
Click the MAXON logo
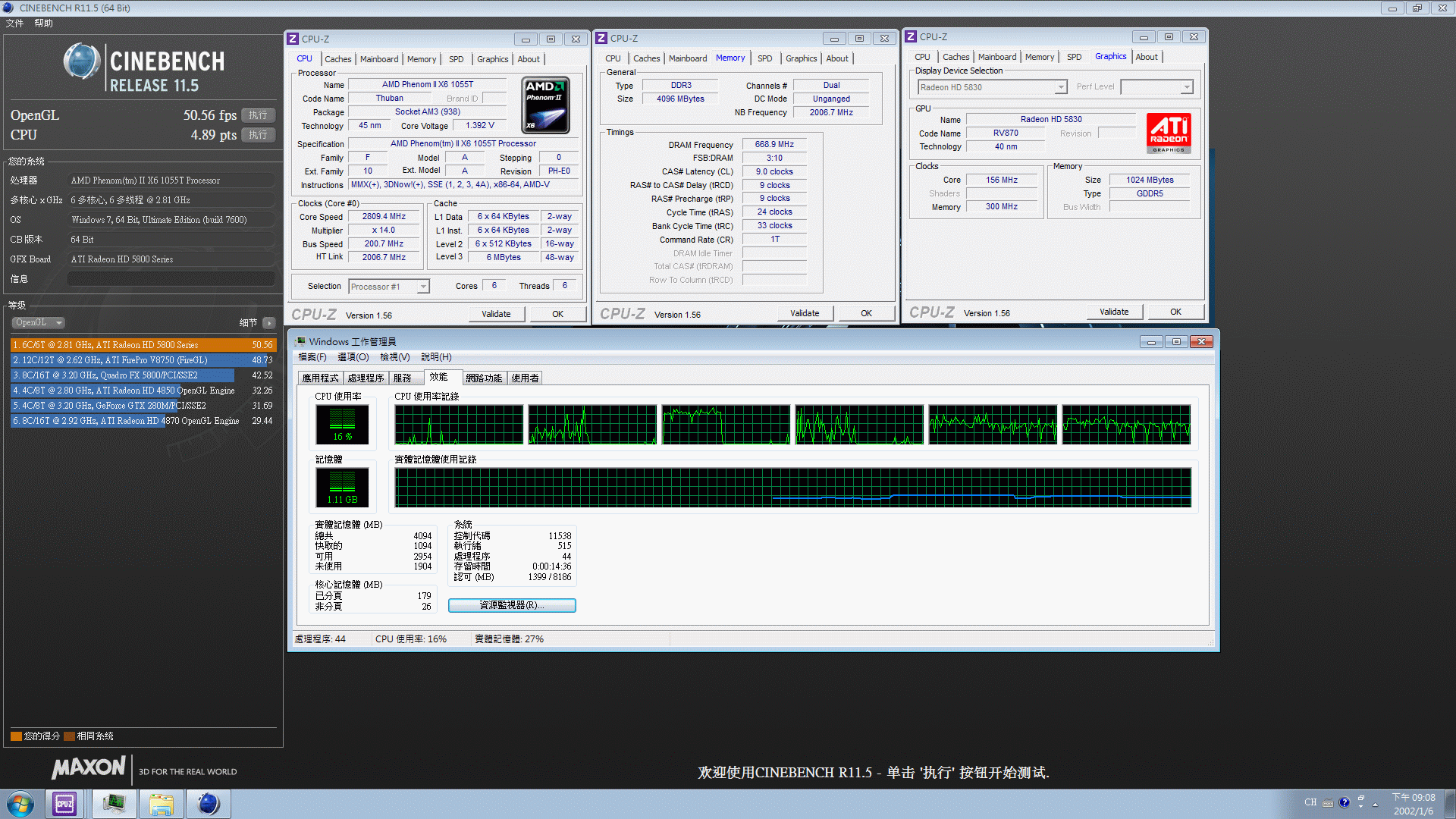89,768
